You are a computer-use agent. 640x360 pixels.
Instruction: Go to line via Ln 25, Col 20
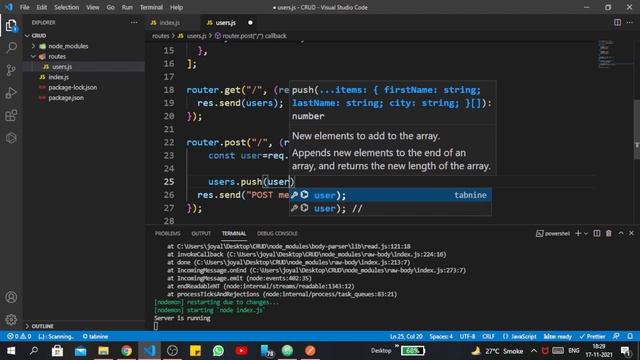click(406, 336)
